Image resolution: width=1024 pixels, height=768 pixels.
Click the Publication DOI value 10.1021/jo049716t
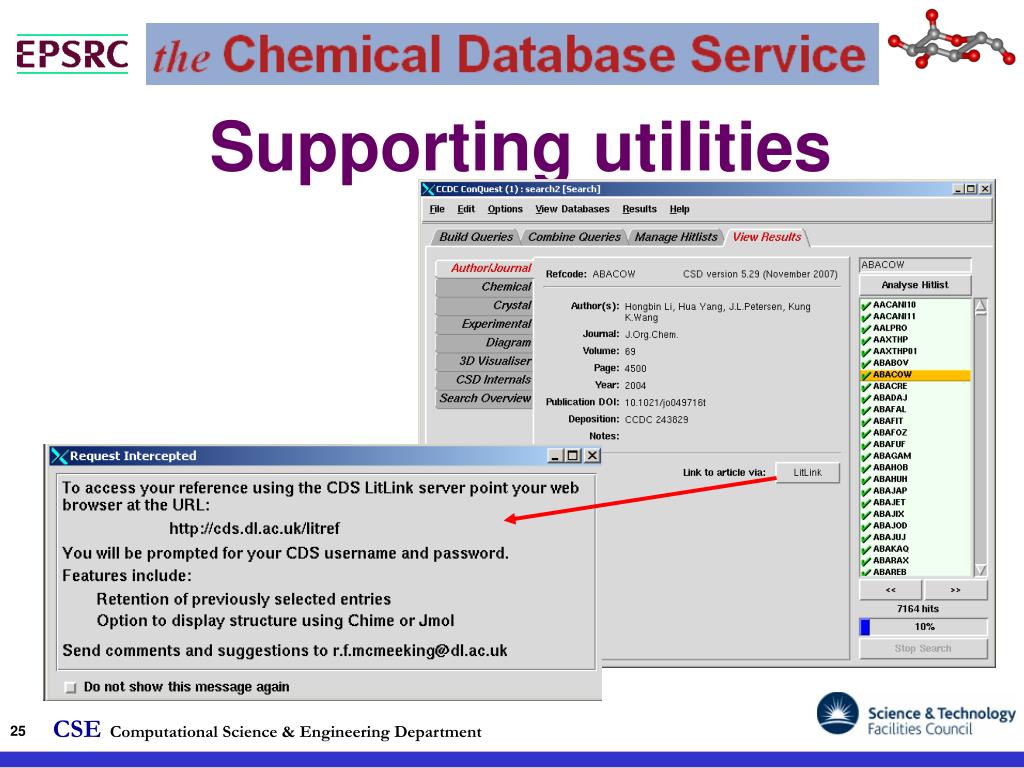(x=665, y=403)
